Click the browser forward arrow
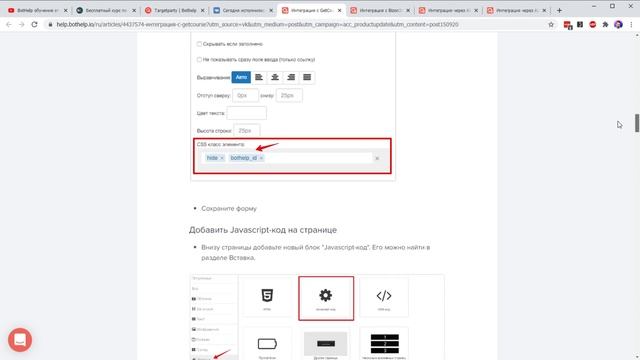 point(22,24)
